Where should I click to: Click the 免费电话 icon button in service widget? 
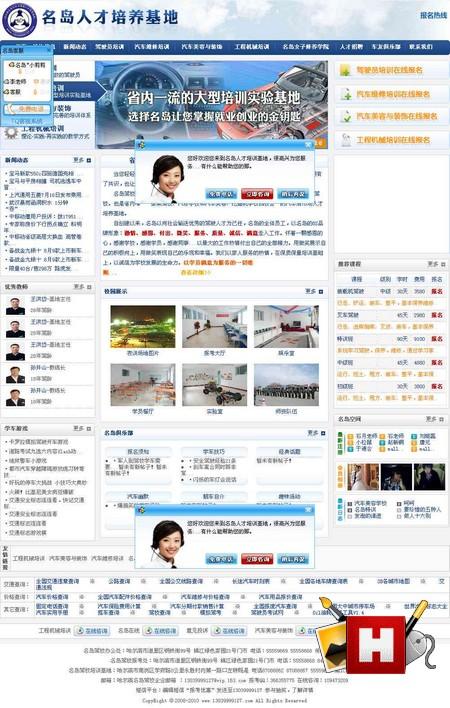pos(28,109)
